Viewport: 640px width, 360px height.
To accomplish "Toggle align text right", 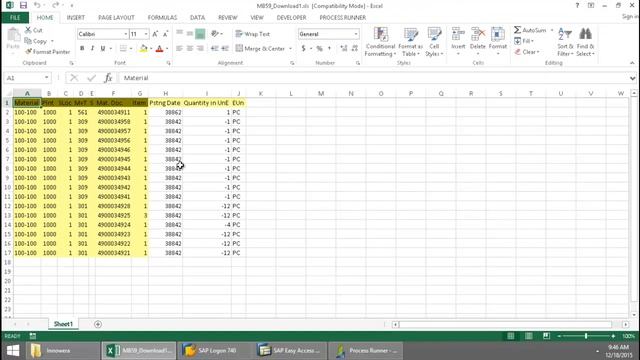I will (200, 49).
